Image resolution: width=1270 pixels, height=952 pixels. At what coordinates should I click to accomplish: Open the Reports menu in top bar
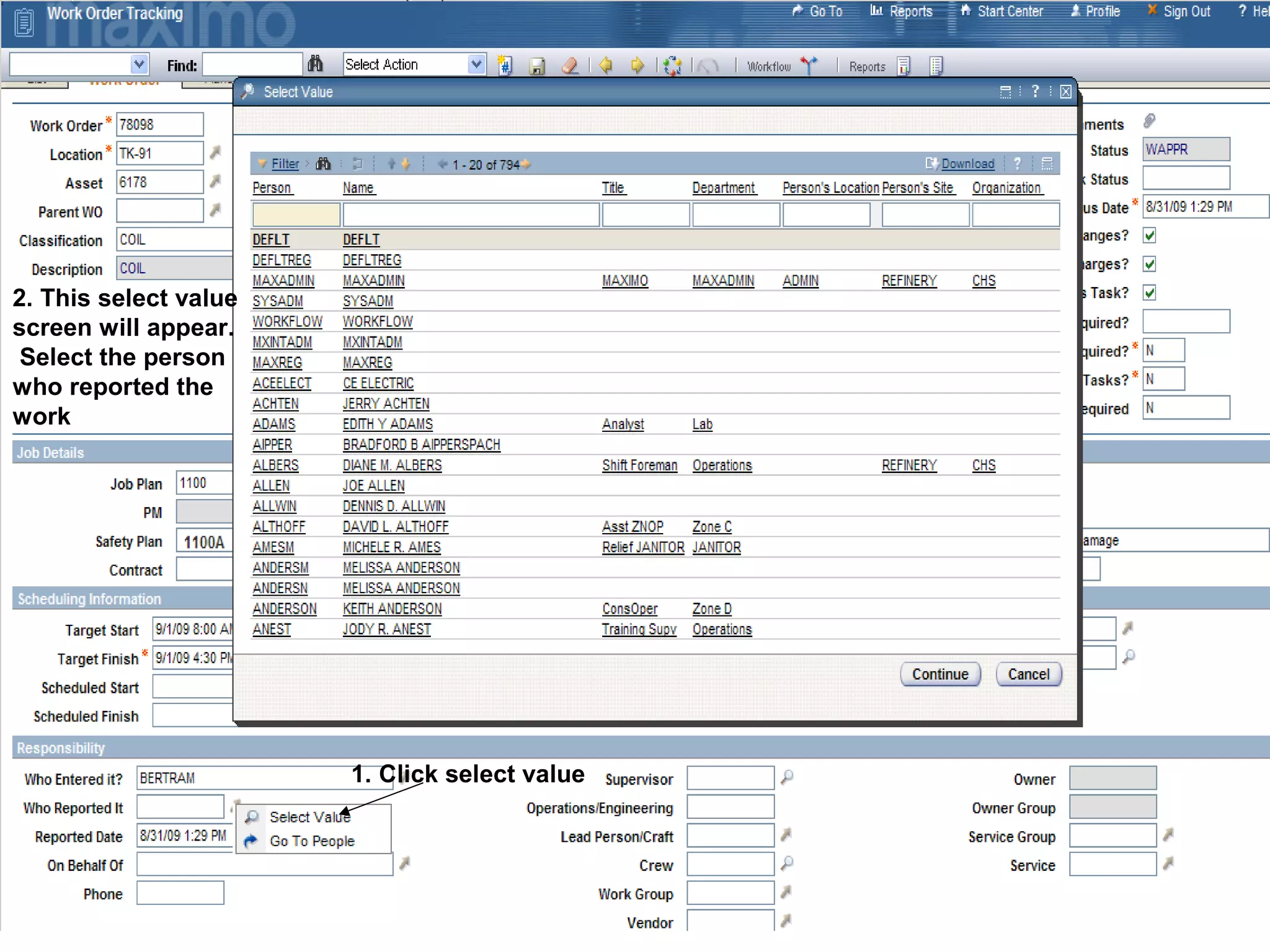[x=902, y=11]
